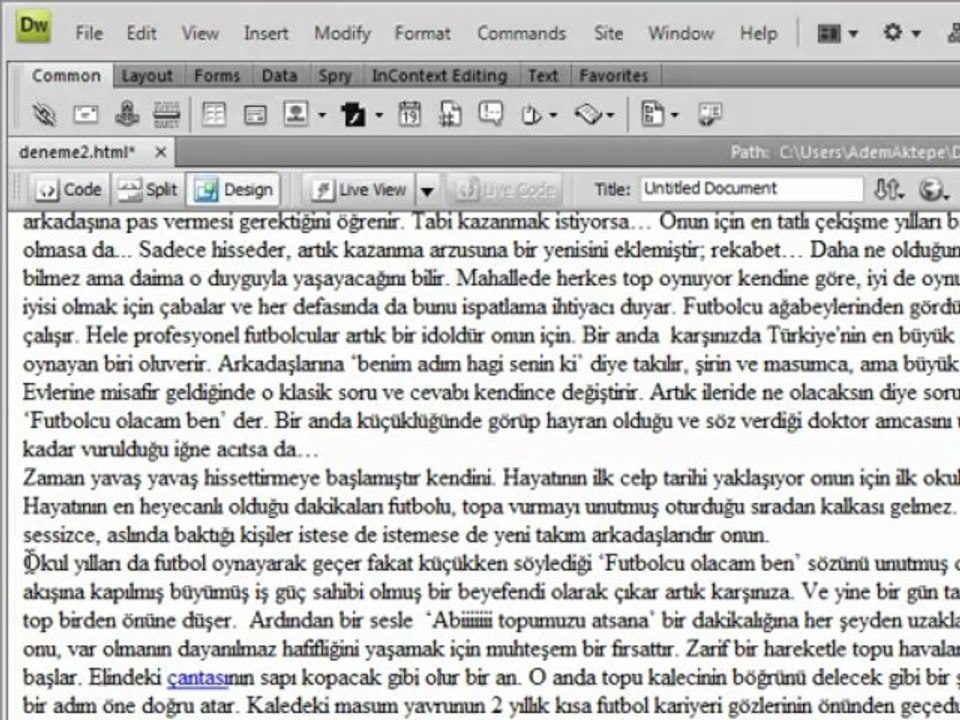Close the deneme2.html document tab
The width and height of the screenshot is (960, 720).
pos(160,152)
